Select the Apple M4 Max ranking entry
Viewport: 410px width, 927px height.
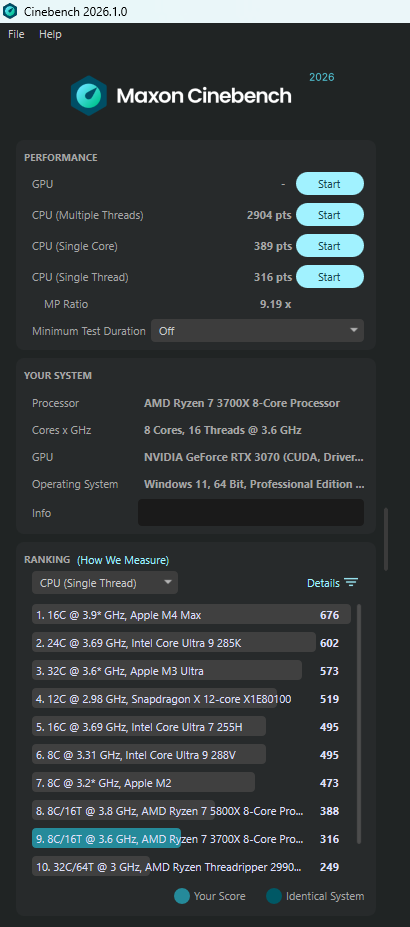pyautogui.click(x=191, y=615)
